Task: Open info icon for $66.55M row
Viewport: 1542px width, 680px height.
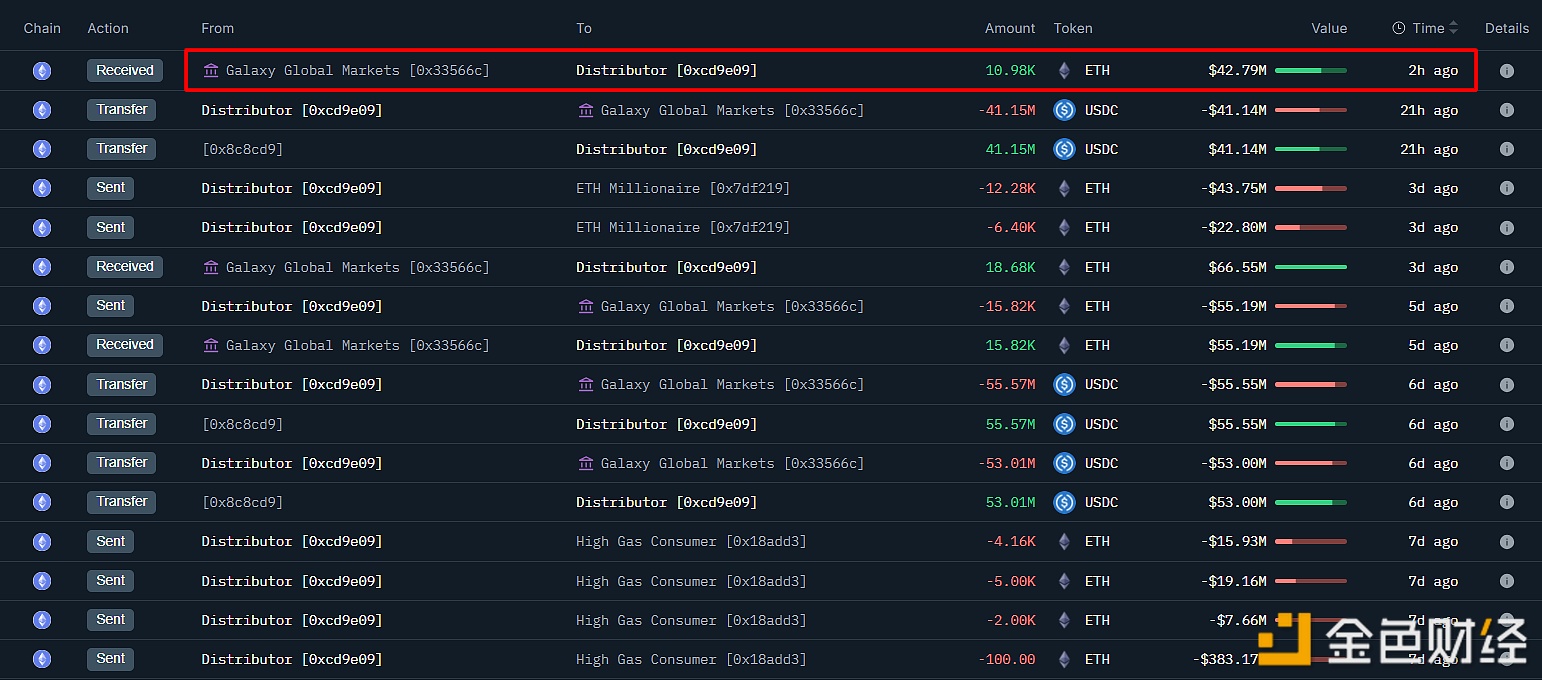Action: coord(1506,267)
